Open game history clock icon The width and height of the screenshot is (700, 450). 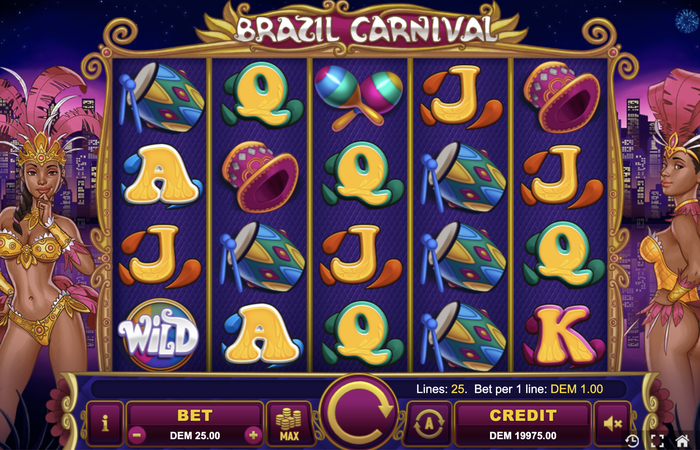coord(632,441)
